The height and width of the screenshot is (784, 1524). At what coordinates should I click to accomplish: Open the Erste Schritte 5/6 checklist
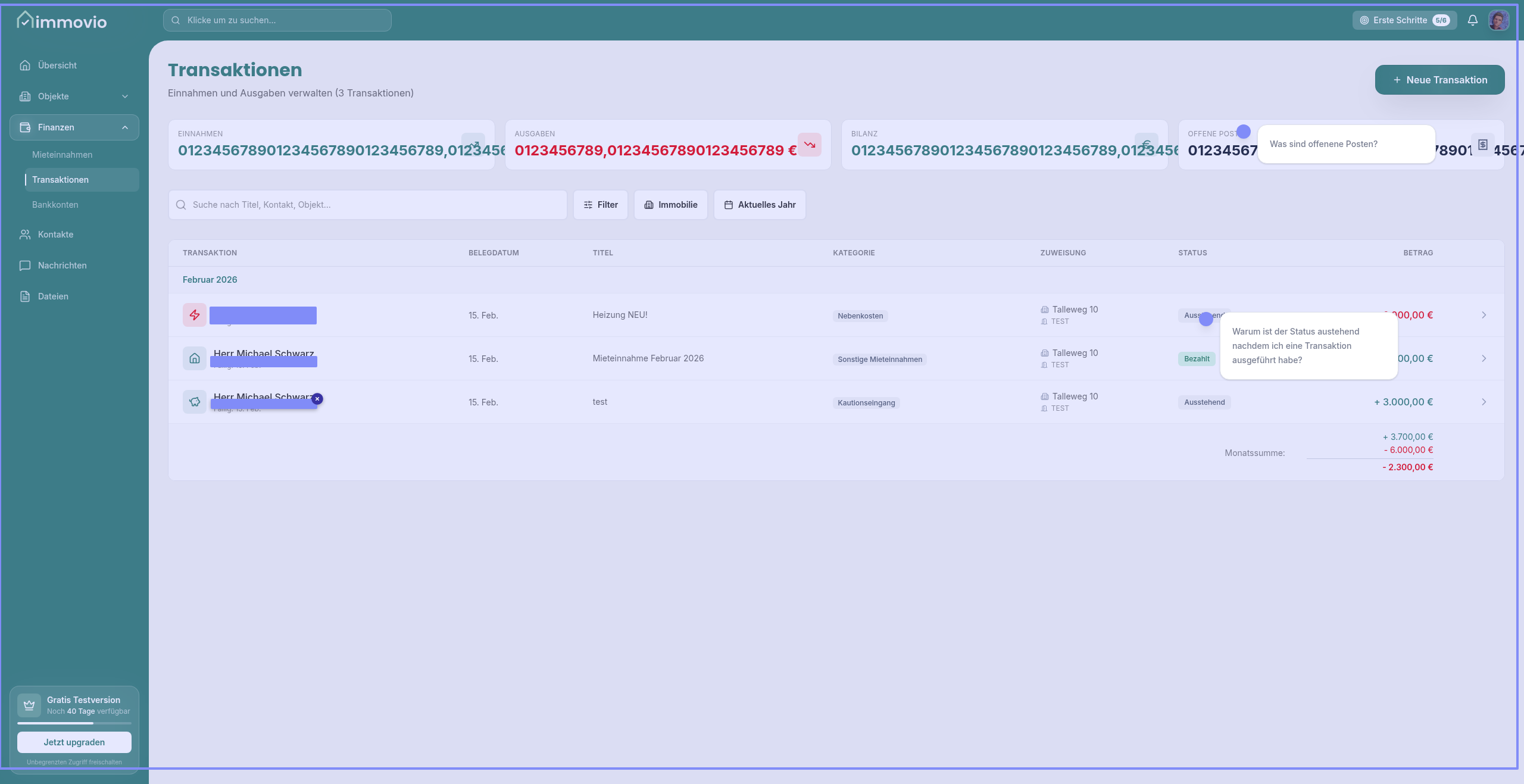(1404, 20)
